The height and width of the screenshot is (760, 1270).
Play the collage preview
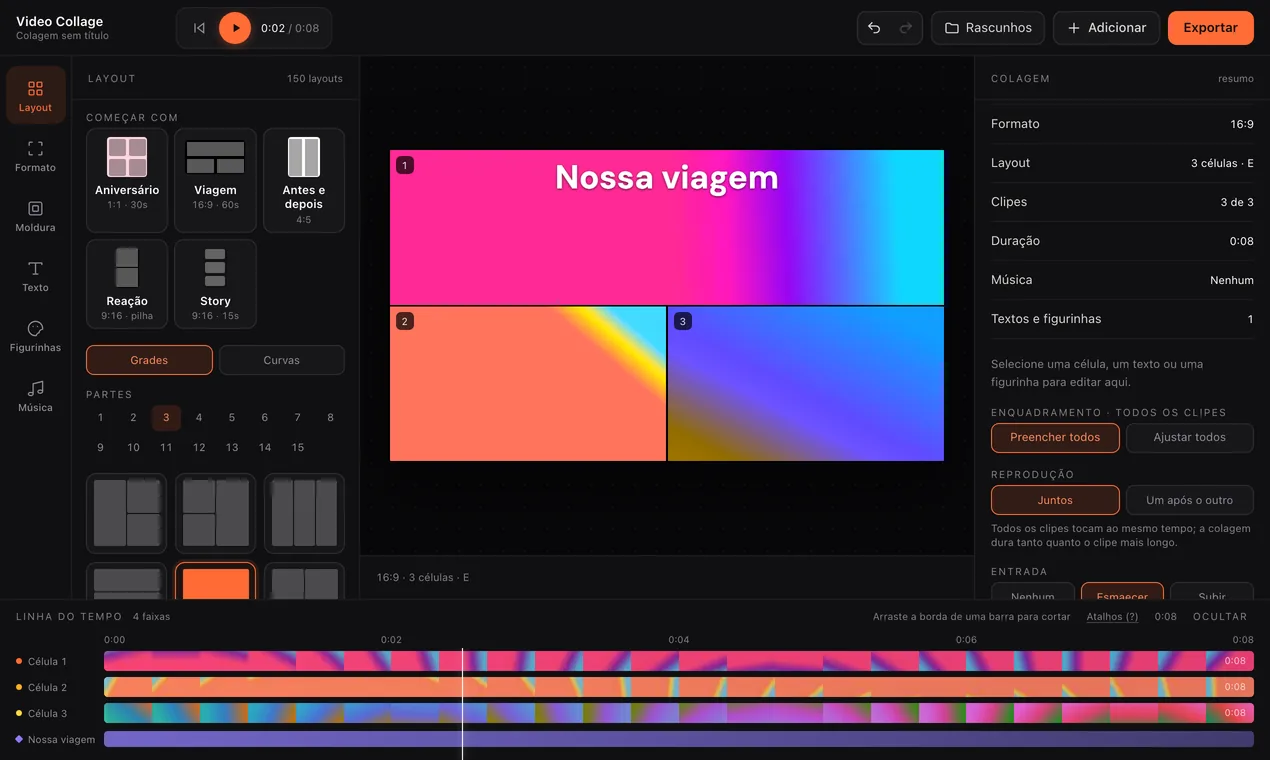coord(235,28)
